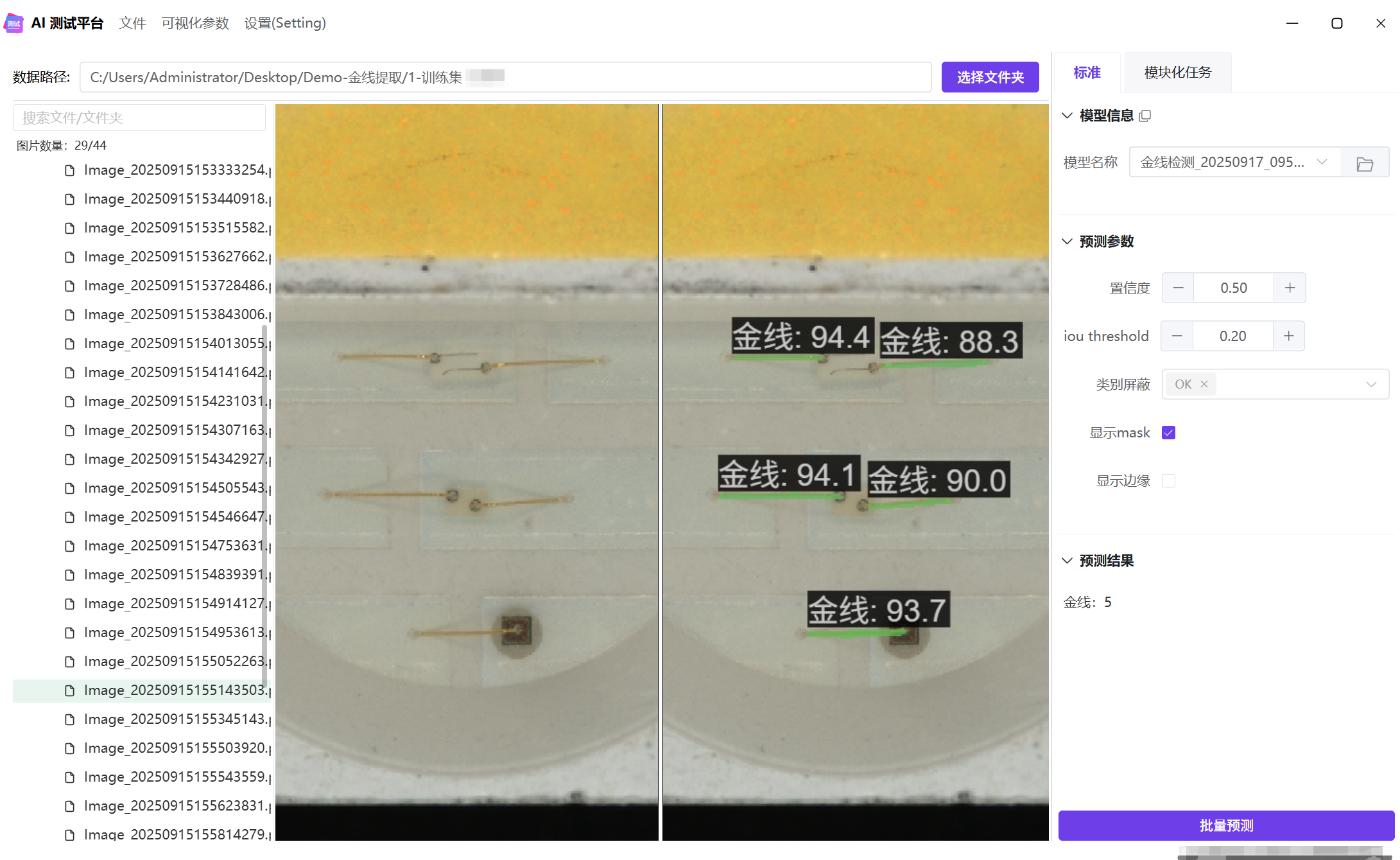Collapse the 预测参数 section
1400x860 pixels.
point(1067,241)
